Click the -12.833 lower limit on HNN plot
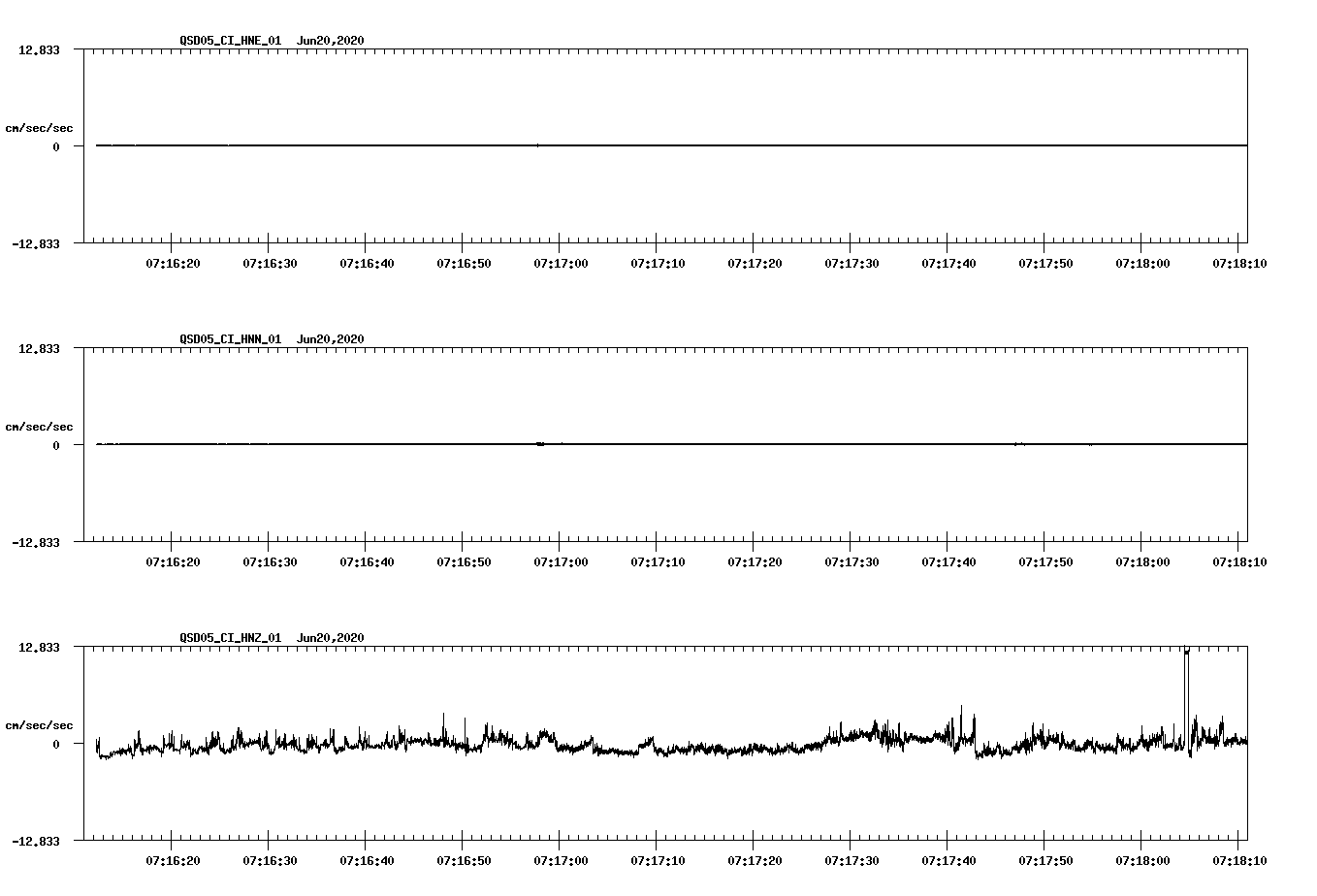 coord(36,542)
